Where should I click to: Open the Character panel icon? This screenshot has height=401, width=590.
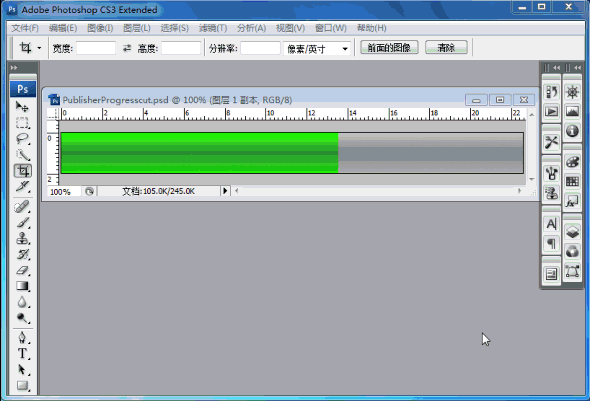pyautogui.click(x=551, y=224)
